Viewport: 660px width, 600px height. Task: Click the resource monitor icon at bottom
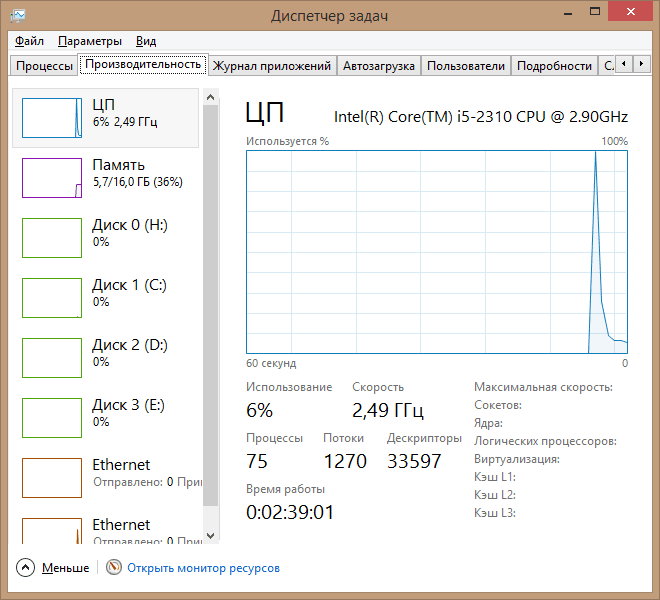click(114, 568)
